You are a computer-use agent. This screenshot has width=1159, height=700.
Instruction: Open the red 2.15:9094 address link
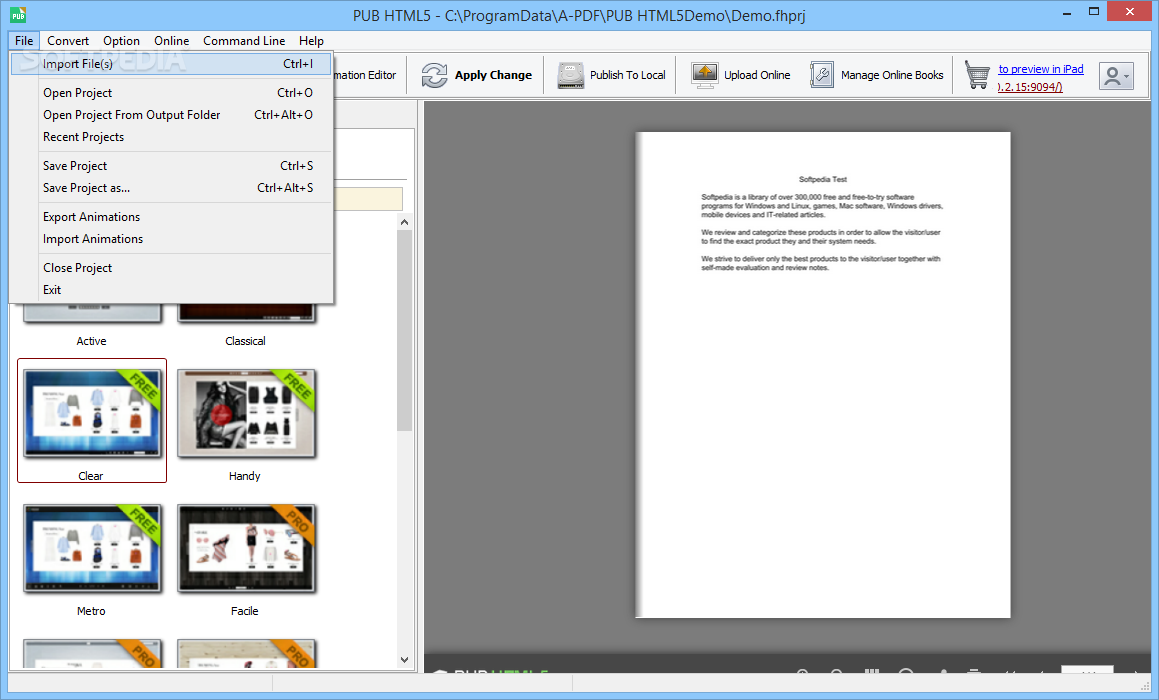click(x=1030, y=86)
